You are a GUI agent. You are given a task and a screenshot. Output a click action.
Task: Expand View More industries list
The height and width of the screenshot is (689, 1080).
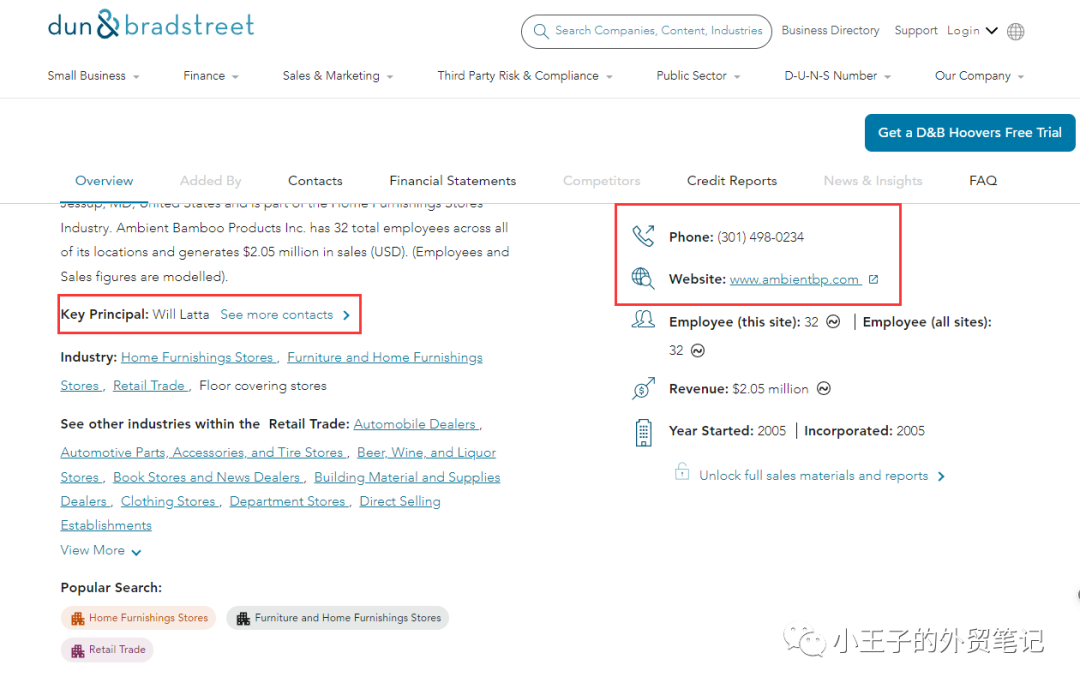[101, 551]
